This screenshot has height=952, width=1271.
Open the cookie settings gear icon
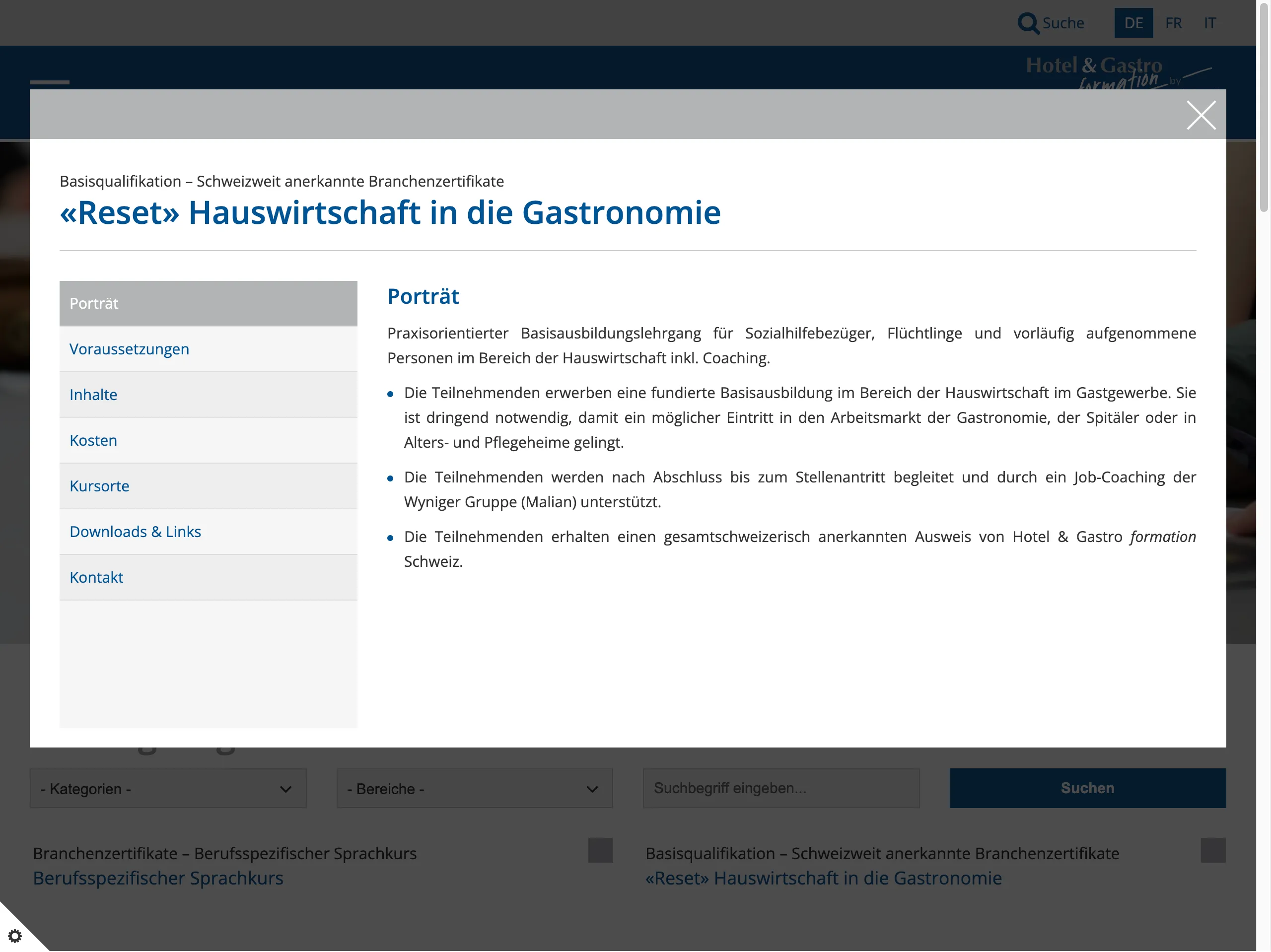point(15,936)
